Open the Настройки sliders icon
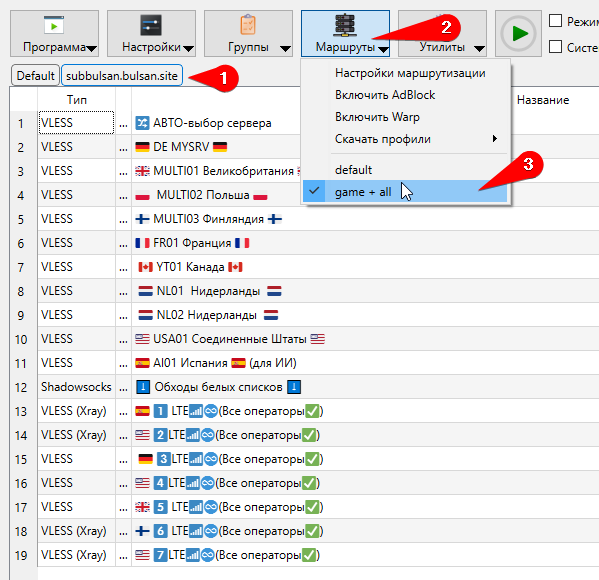This screenshot has height=580, width=599. point(151,25)
